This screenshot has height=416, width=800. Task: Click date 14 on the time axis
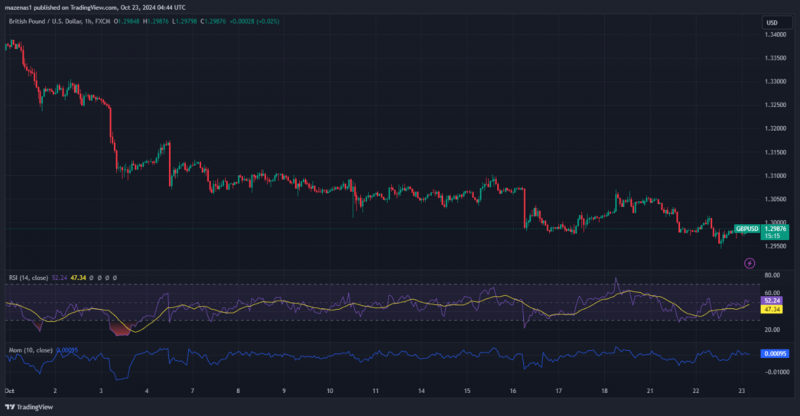pyautogui.click(x=421, y=391)
